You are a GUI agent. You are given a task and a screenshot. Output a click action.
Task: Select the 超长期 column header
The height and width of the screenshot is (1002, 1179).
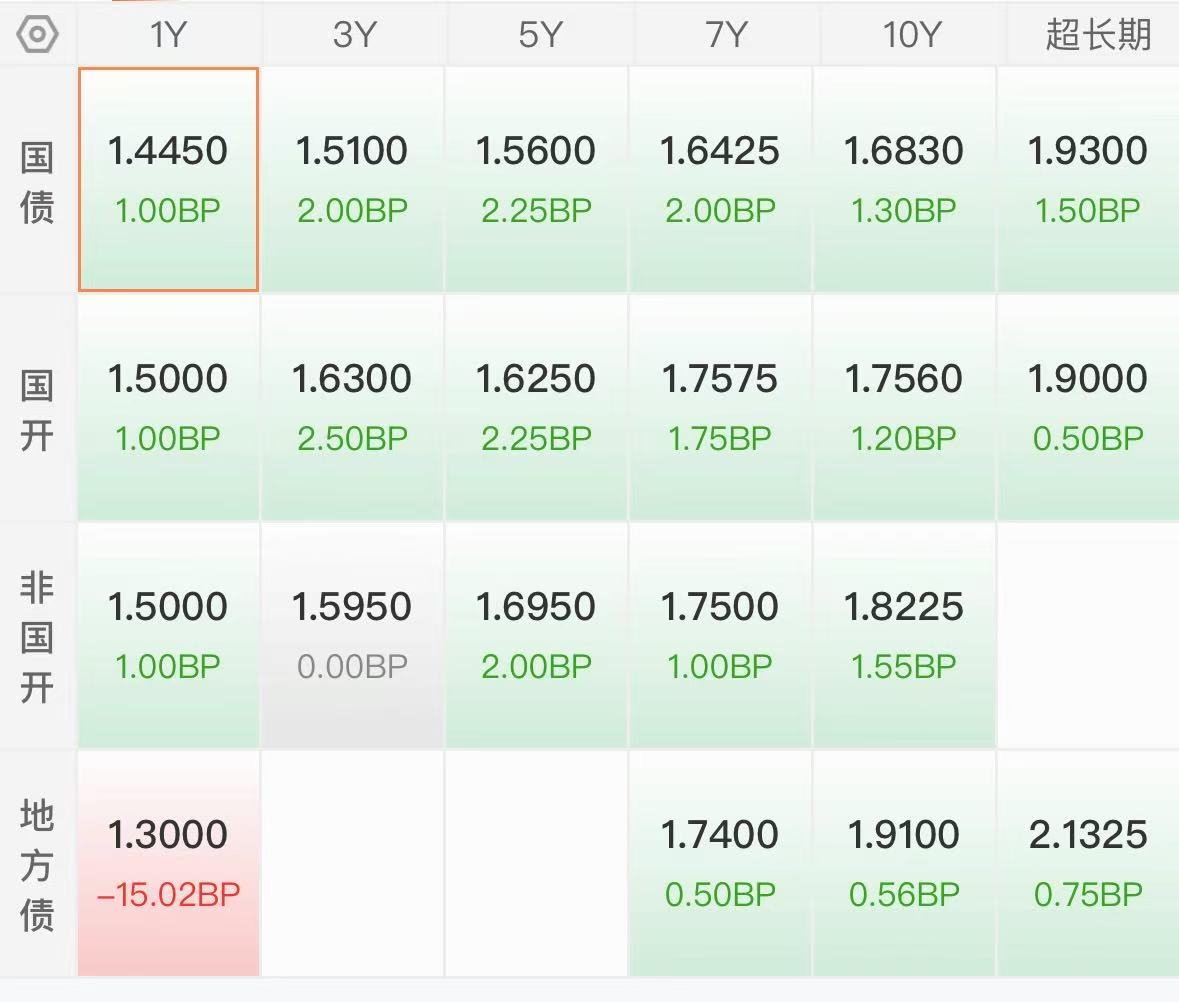click(1098, 35)
